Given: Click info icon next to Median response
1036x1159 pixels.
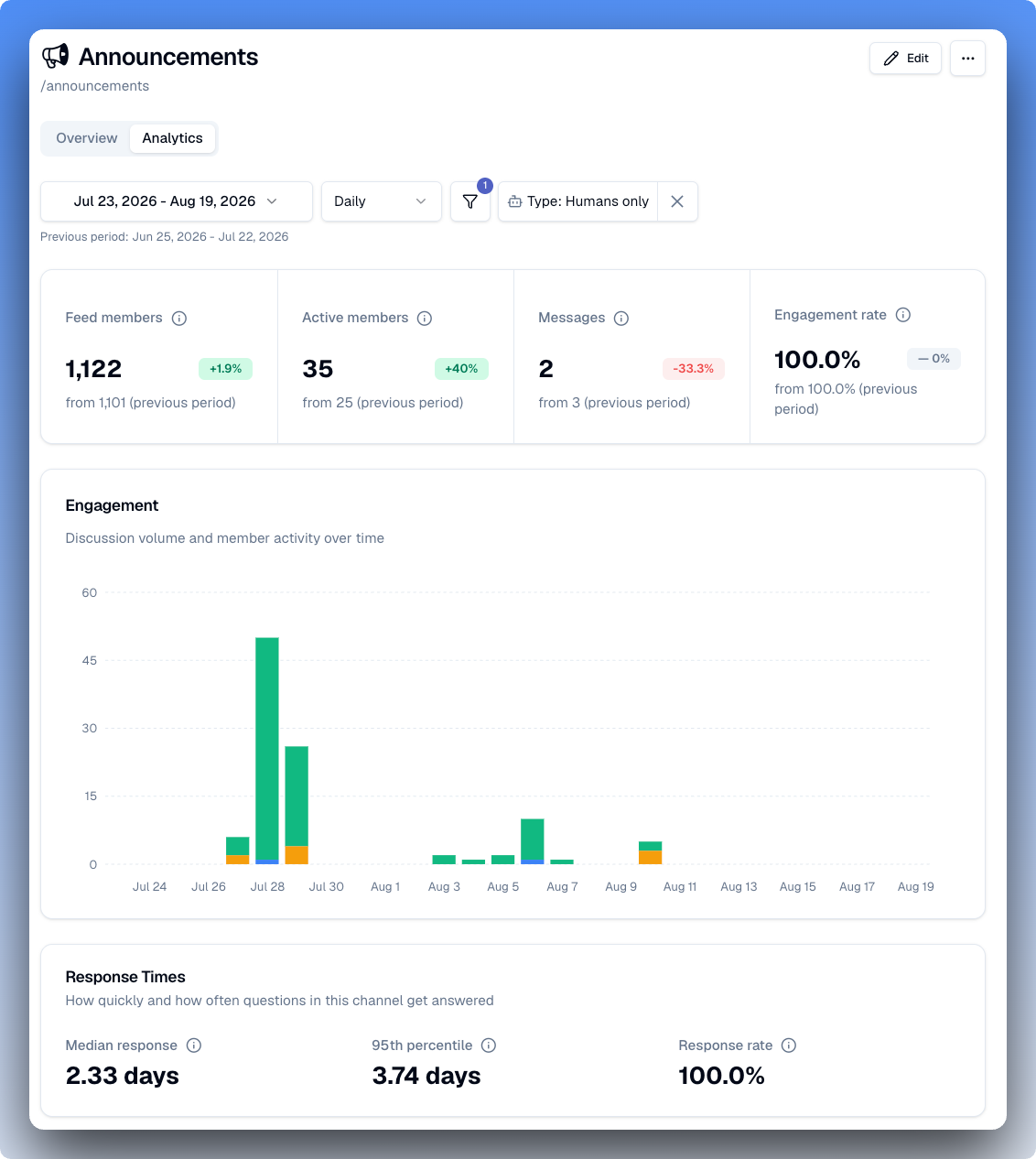Looking at the screenshot, I should 194,1045.
